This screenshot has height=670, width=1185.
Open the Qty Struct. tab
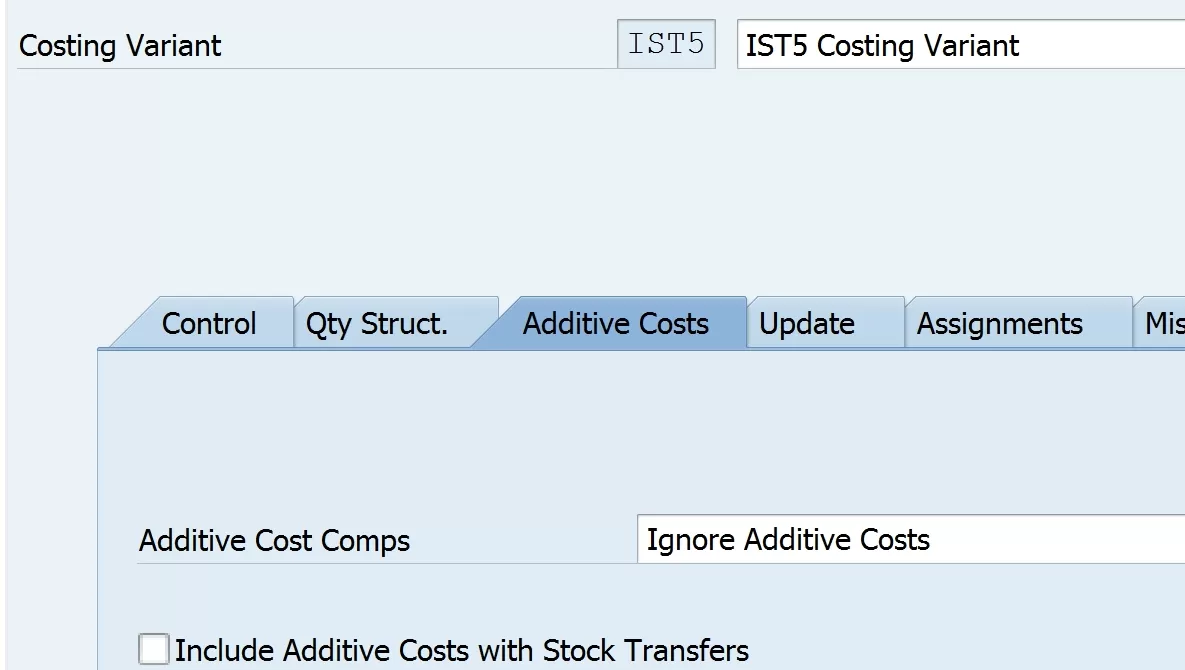[377, 324]
